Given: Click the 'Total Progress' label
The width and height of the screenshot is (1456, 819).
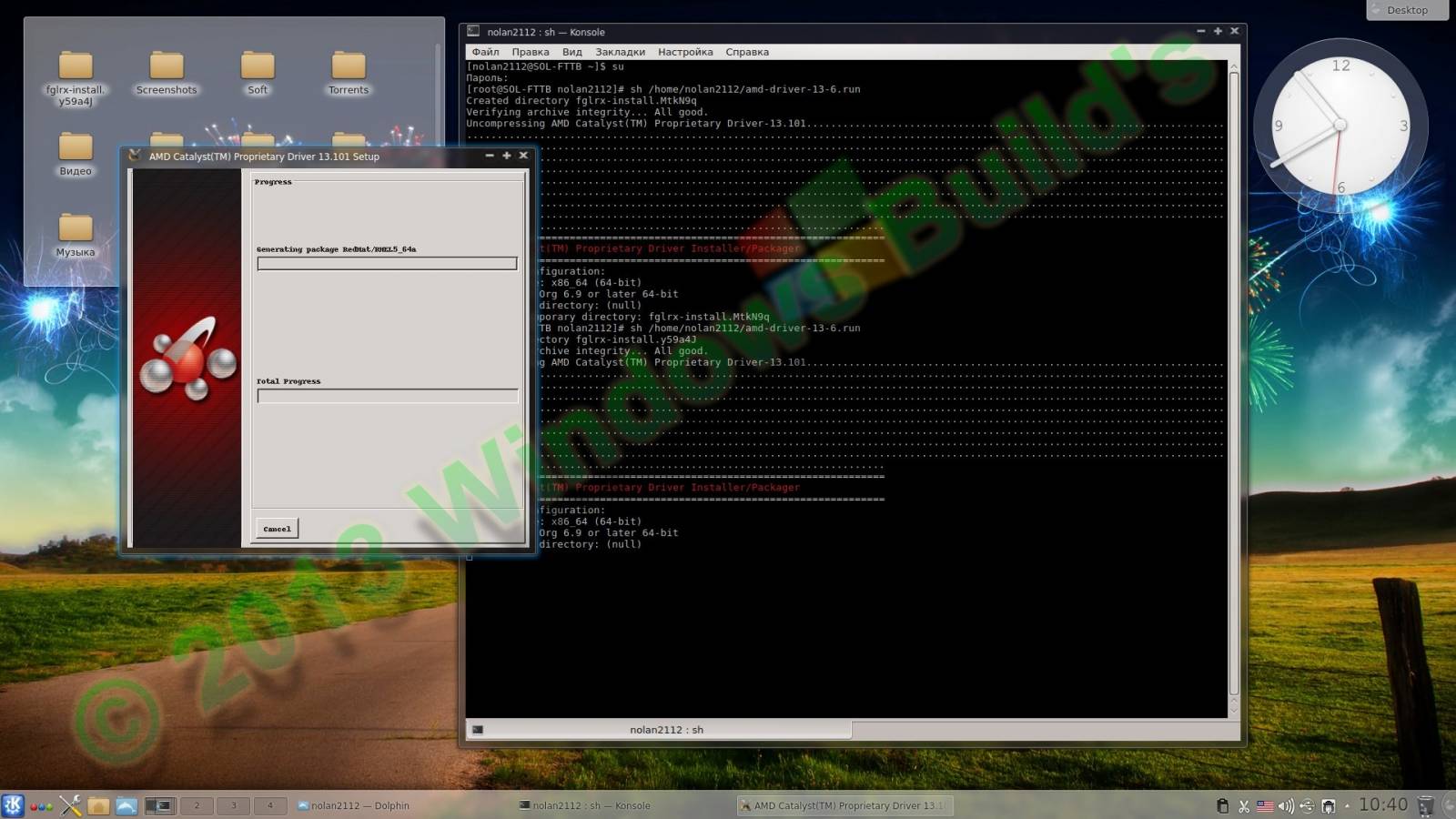Looking at the screenshot, I should pyautogui.click(x=288, y=381).
